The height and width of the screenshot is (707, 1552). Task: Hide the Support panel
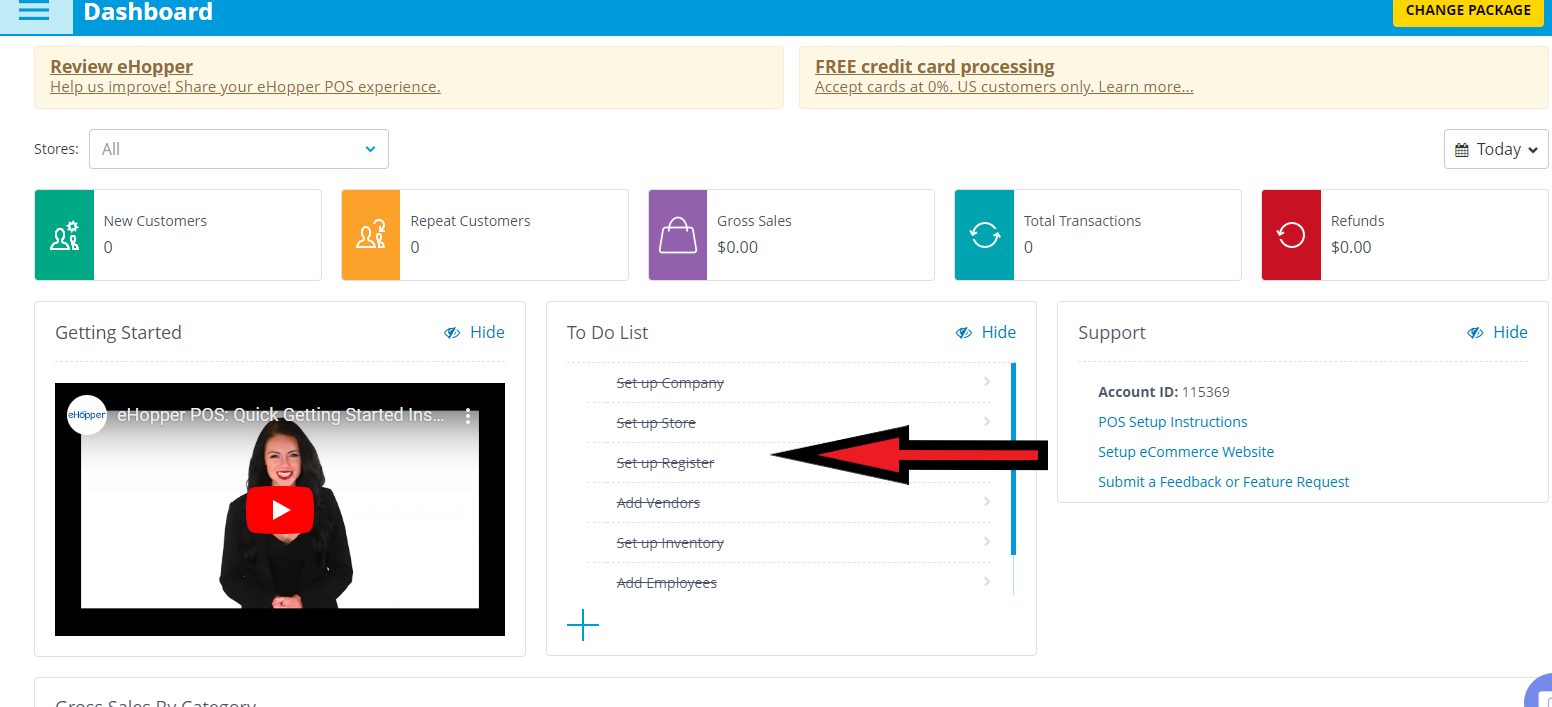1498,332
